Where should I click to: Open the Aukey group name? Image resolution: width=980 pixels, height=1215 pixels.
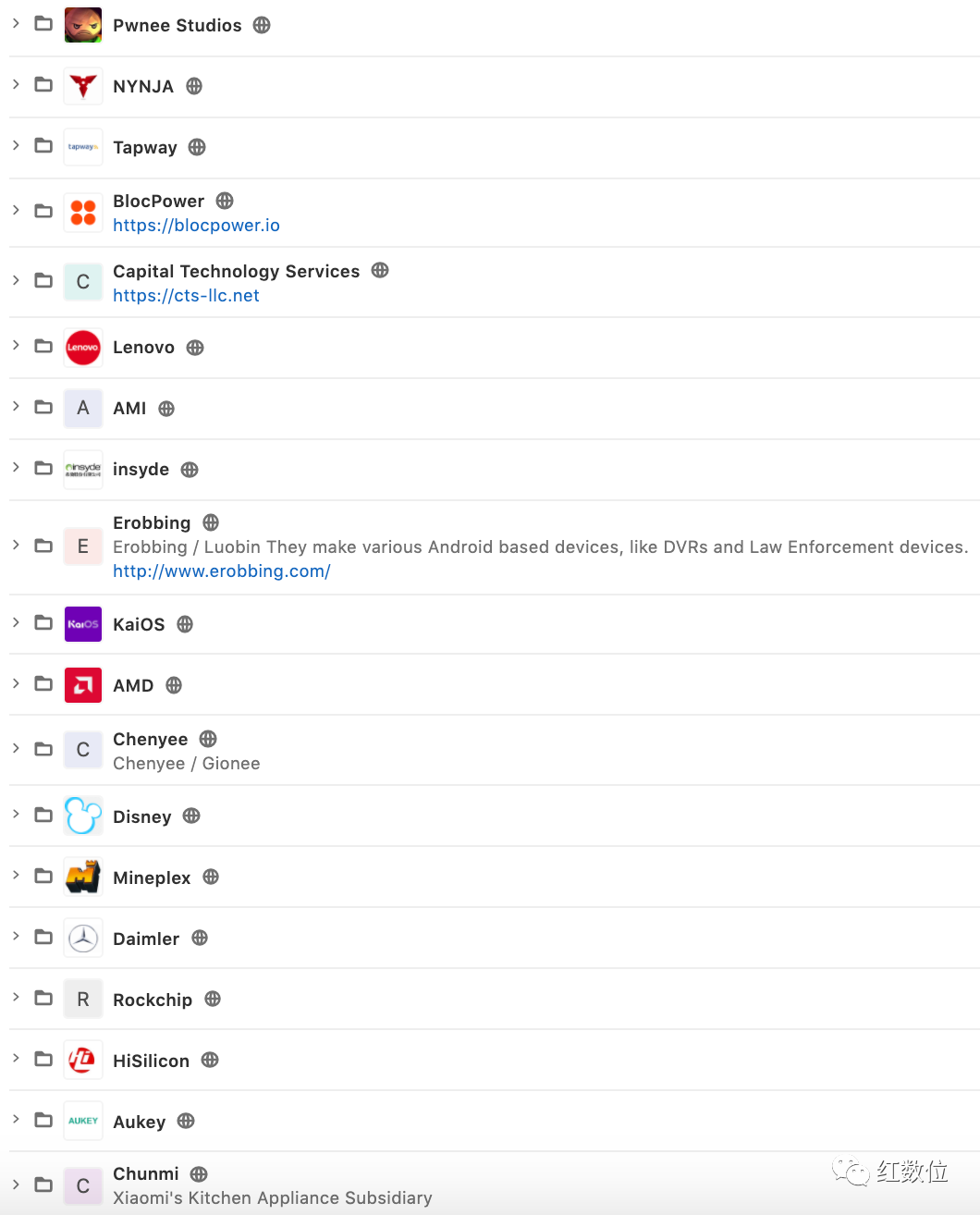point(140,1123)
